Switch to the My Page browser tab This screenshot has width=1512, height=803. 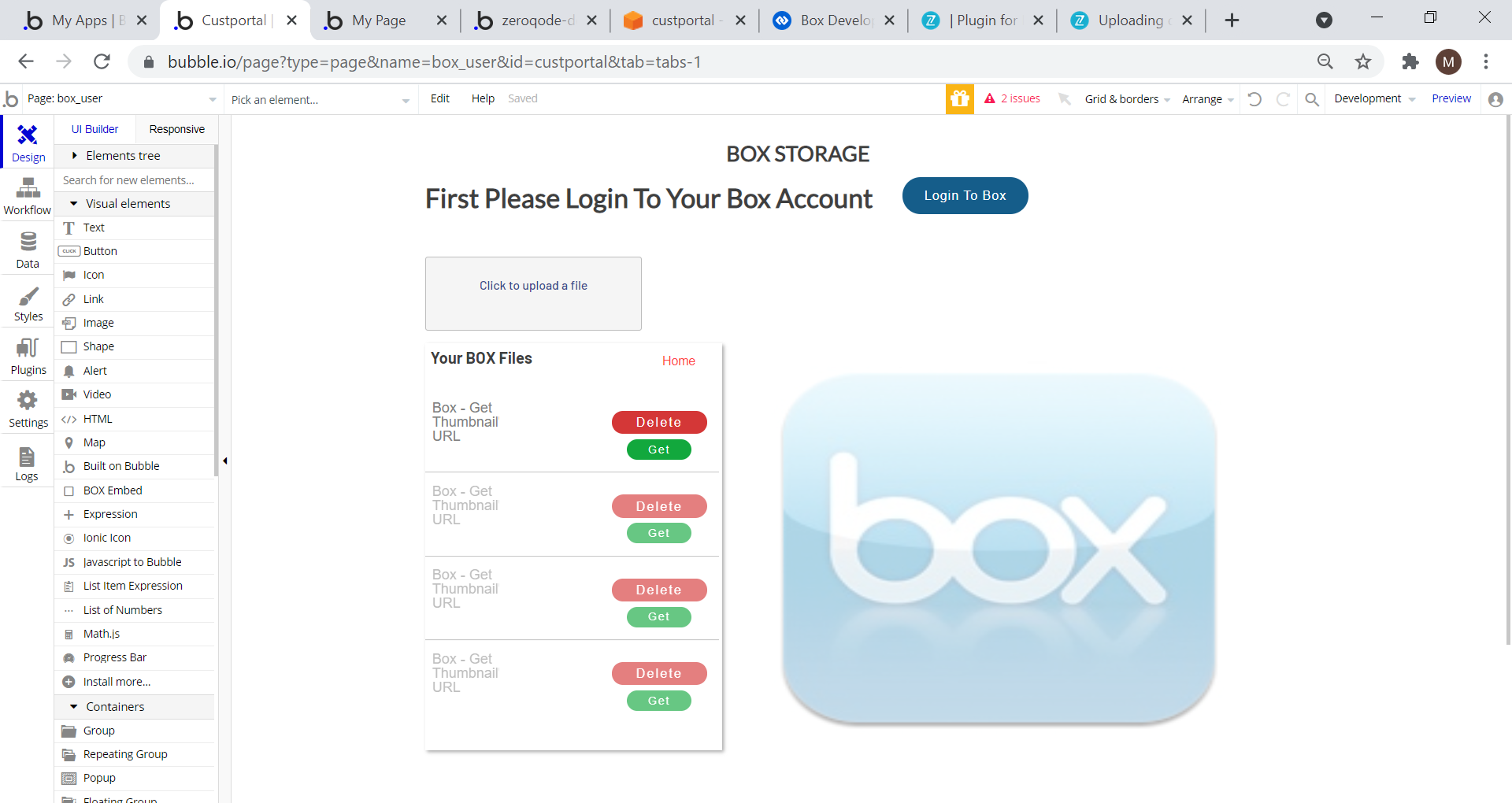(x=386, y=20)
